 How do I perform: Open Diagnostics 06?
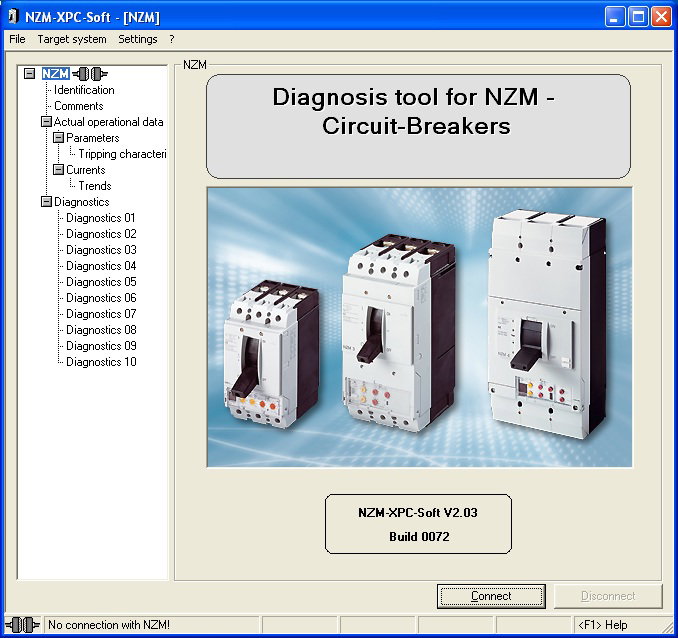click(x=101, y=298)
